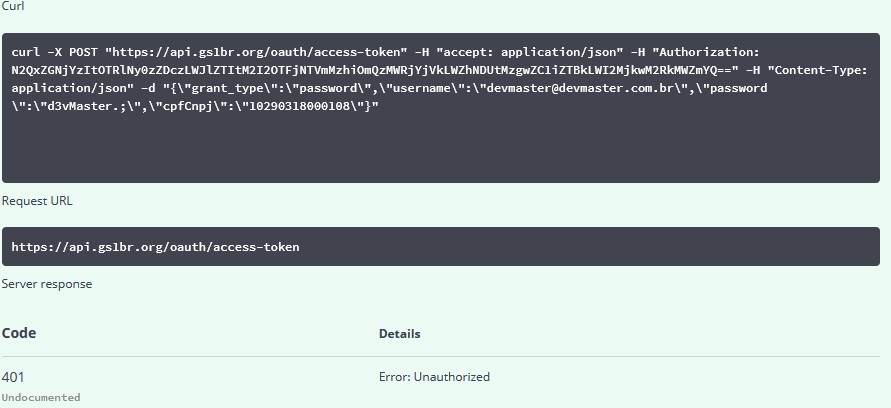Click the 401 response code
Image resolution: width=891 pixels, height=408 pixels.
(x=13, y=377)
